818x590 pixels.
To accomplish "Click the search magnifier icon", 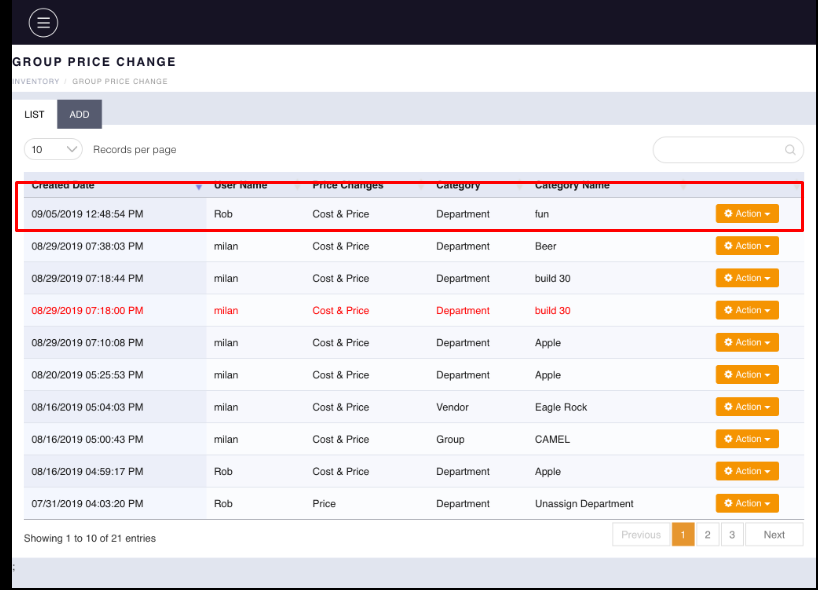I will point(790,150).
